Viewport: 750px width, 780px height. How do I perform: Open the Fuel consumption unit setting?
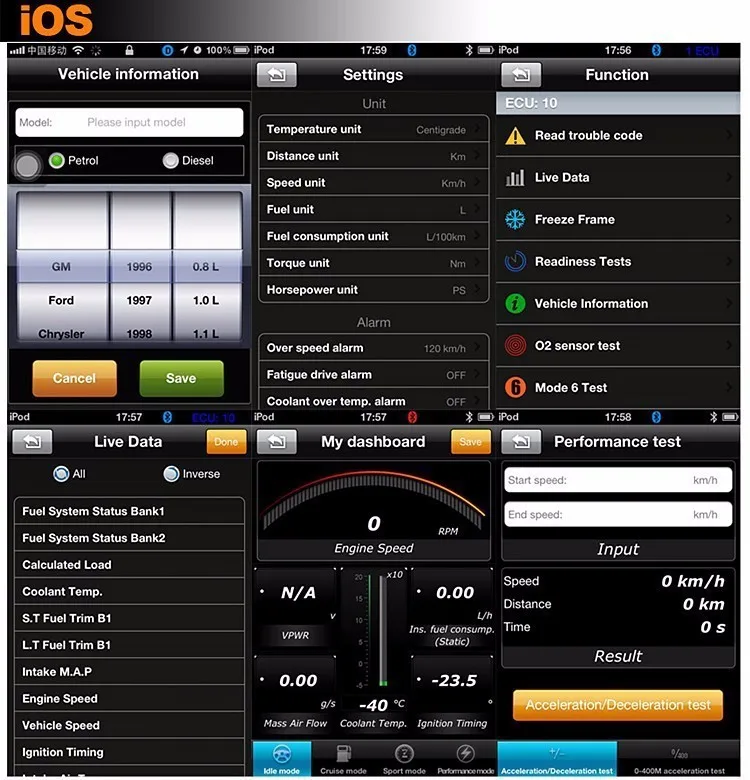click(x=373, y=236)
